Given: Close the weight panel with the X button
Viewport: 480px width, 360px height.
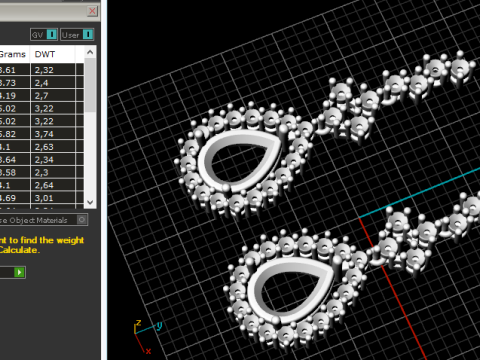Looking at the screenshot, I should tap(92, 11).
